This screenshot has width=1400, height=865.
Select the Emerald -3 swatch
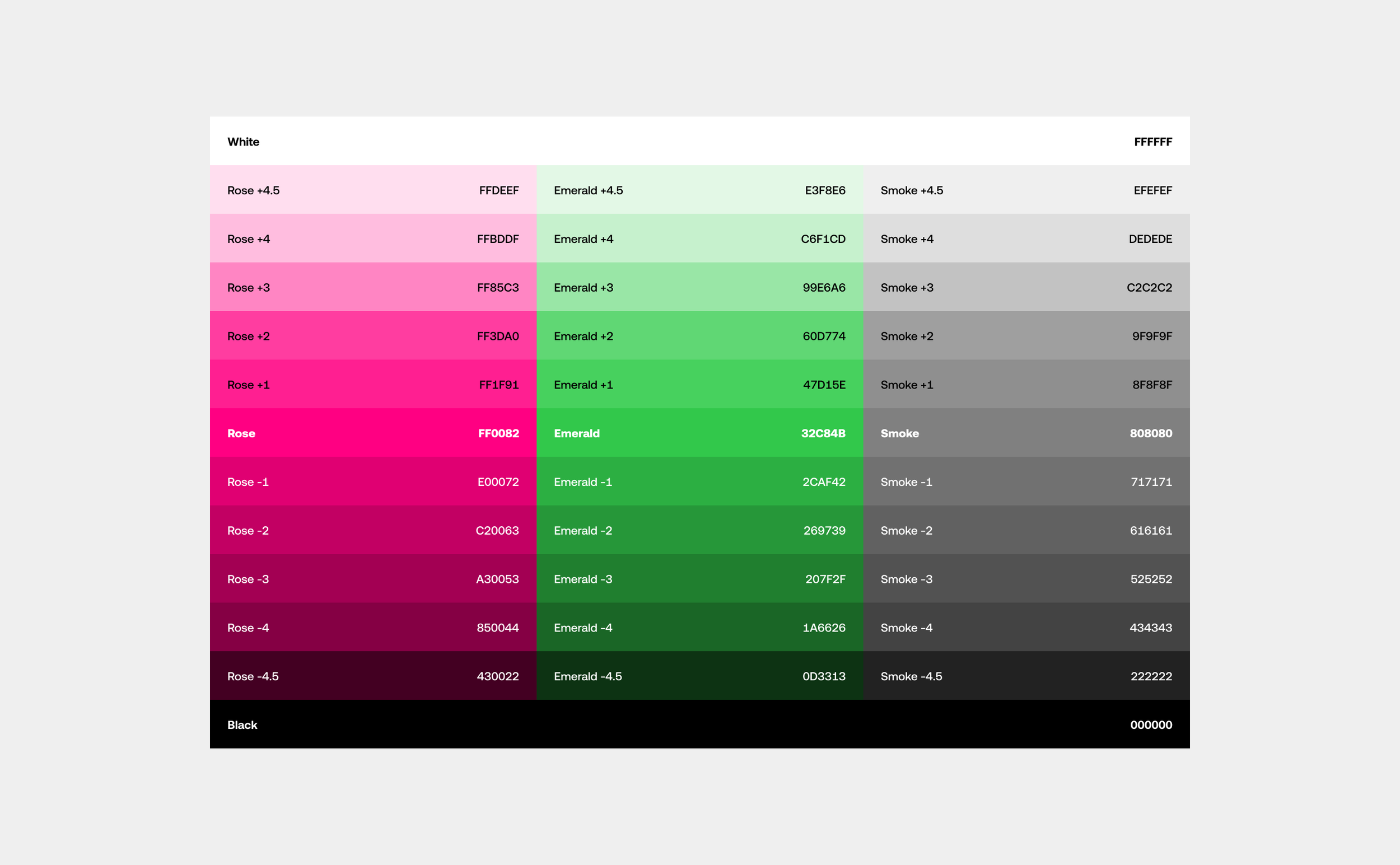point(699,579)
